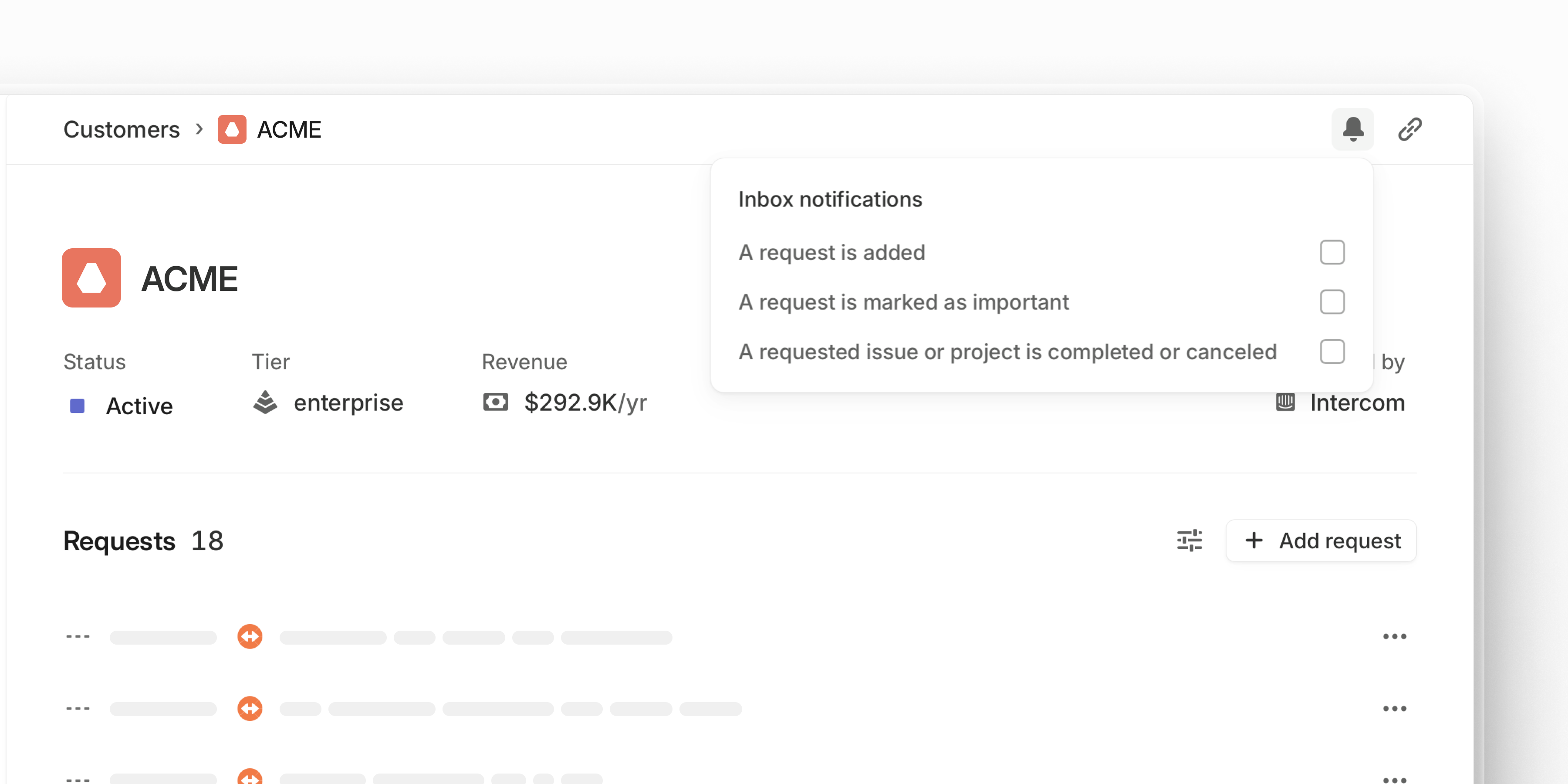Open the ellipsis menu on the second request
The height and width of the screenshot is (784, 1568).
[1395, 708]
